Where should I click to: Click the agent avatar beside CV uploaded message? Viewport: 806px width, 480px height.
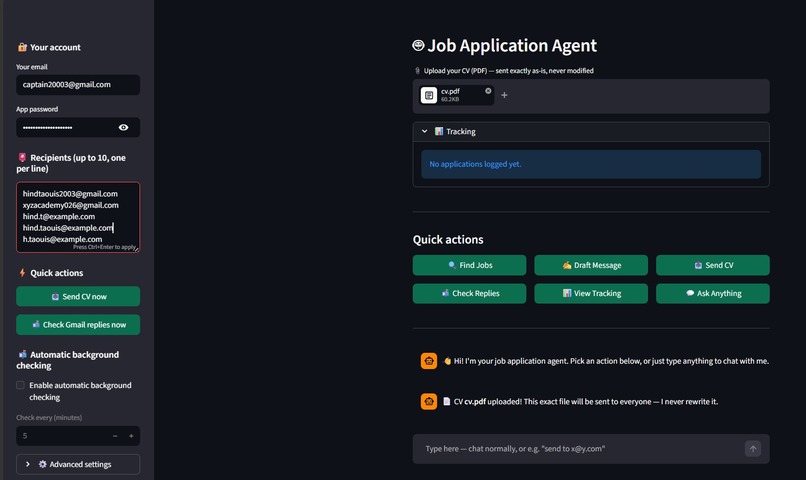(x=429, y=401)
